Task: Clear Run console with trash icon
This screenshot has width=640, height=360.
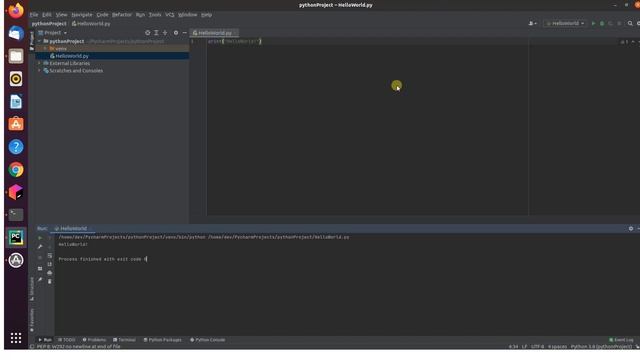Action: point(50,281)
